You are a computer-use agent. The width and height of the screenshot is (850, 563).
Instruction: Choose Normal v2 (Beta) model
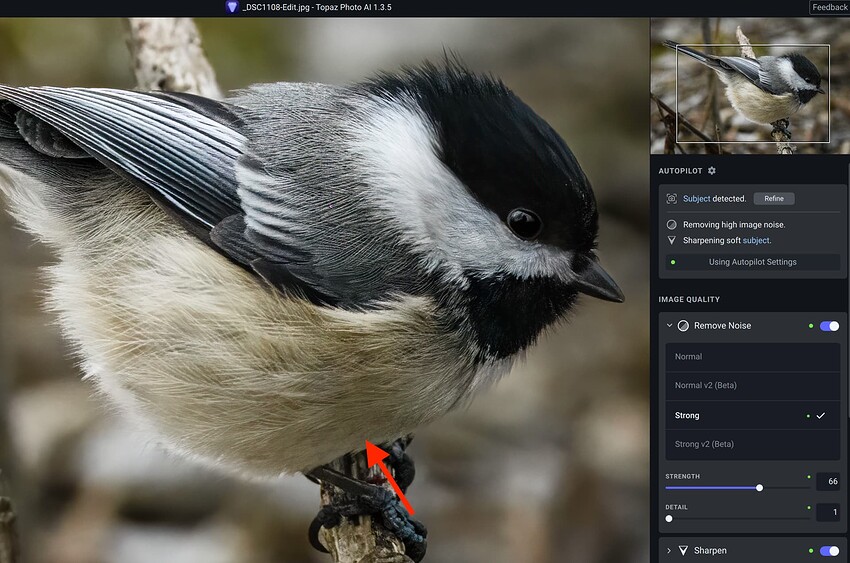tap(752, 386)
